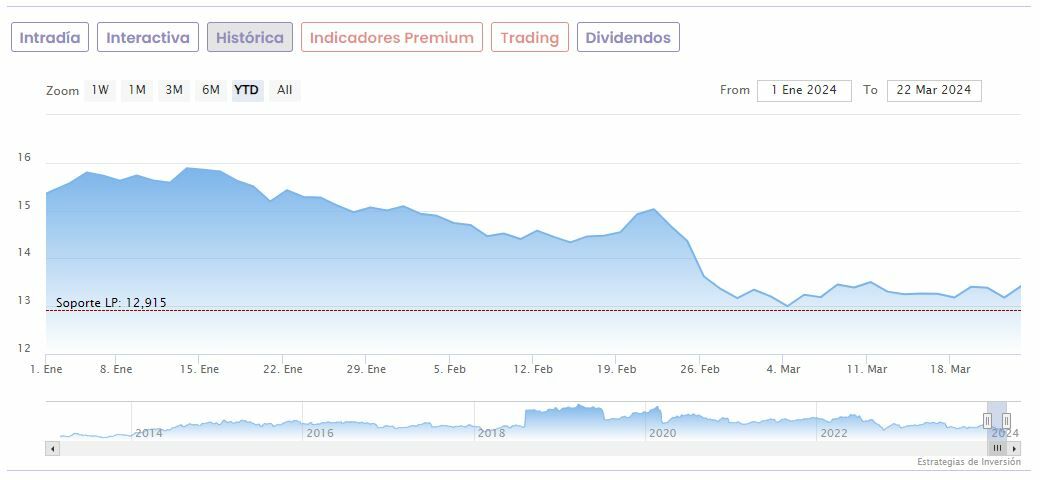Viewport: 1040px width, 480px height.
Task: Switch to the Histórica tab
Action: click(x=250, y=38)
